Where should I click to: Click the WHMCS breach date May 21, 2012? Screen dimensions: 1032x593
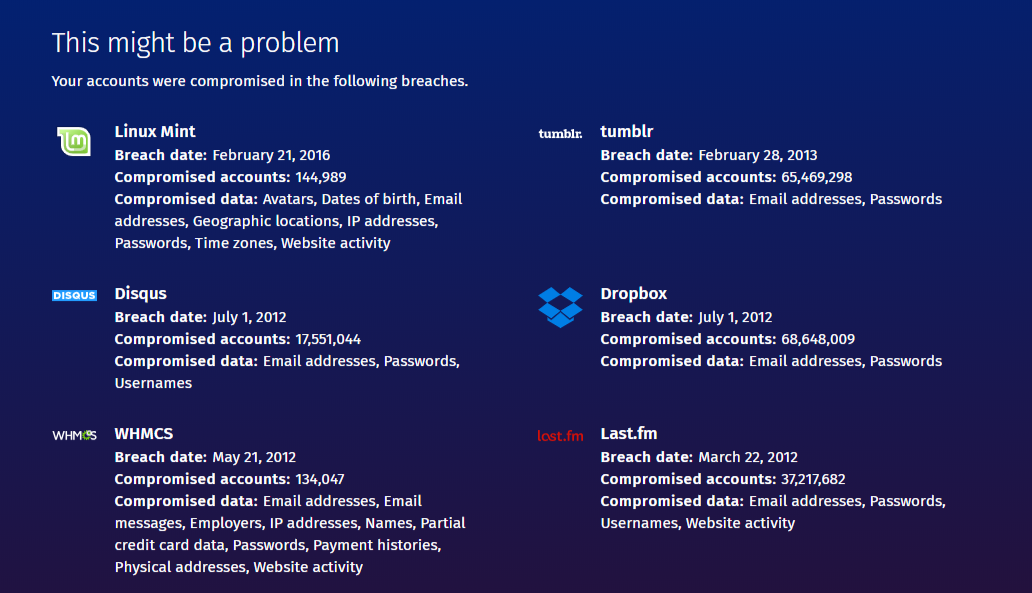[x=254, y=457]
